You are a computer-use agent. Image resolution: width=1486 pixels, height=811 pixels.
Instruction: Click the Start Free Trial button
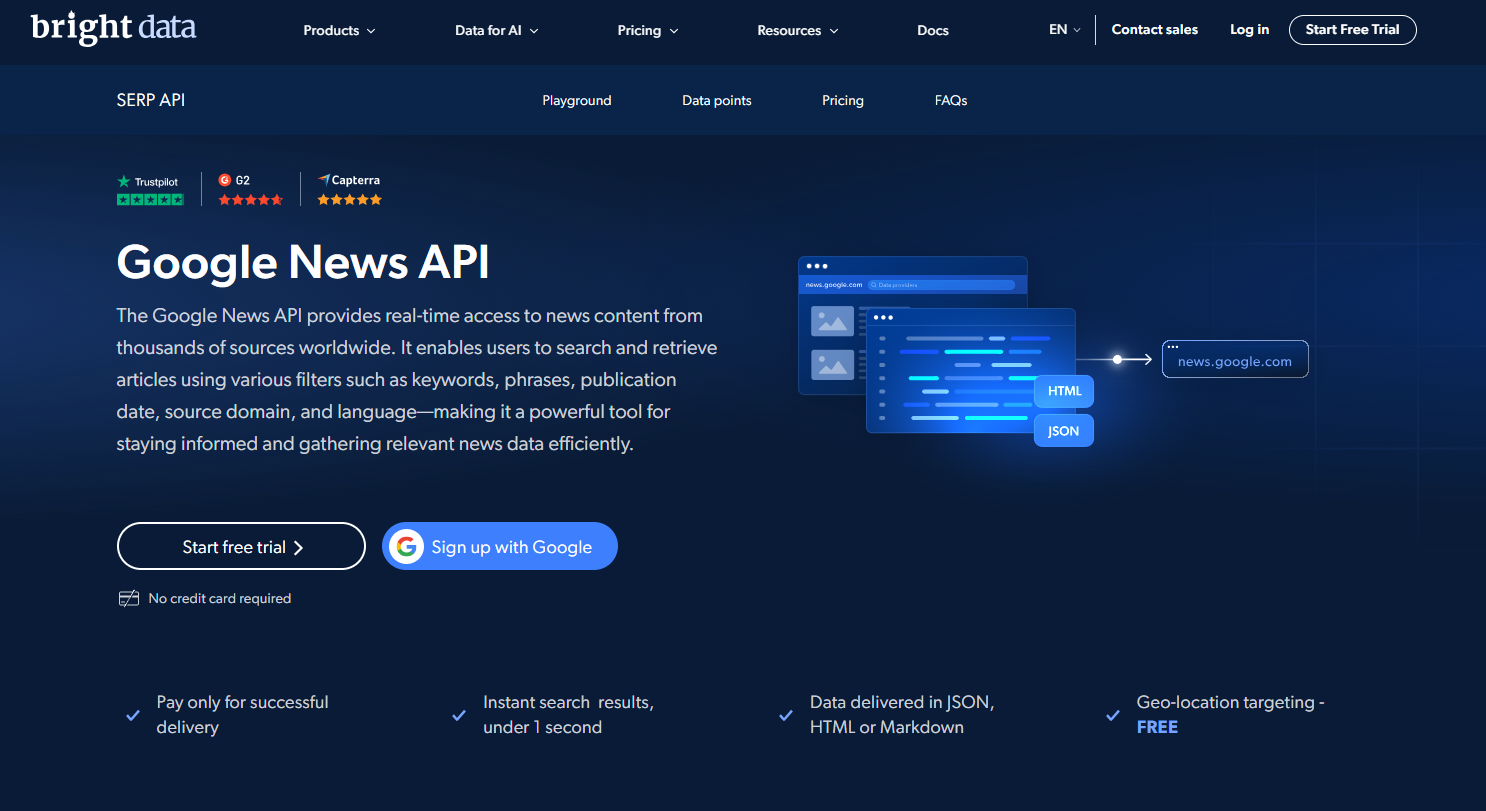1352,29
